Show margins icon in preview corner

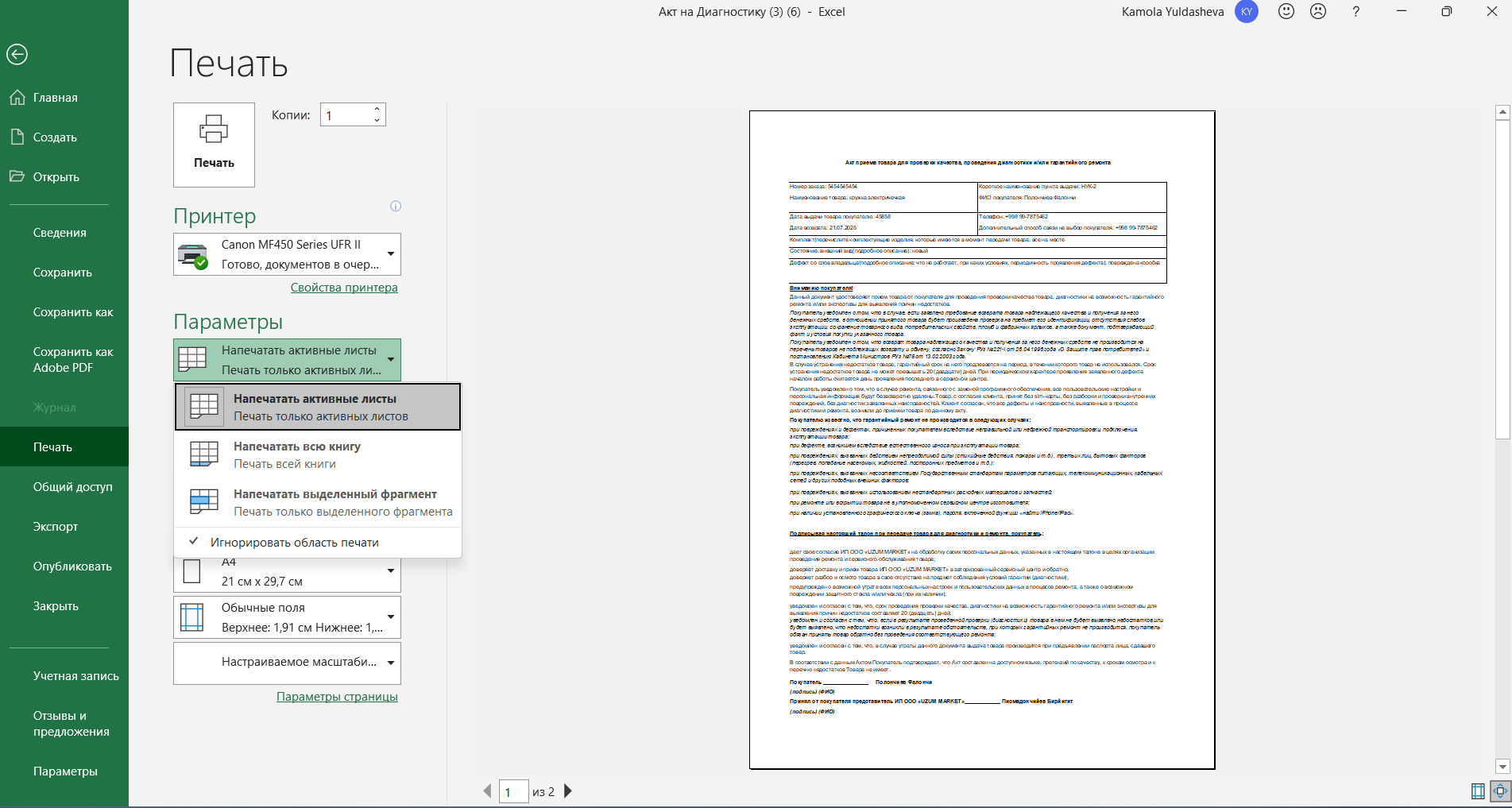pyautogui.click(x=1478, y=791)
